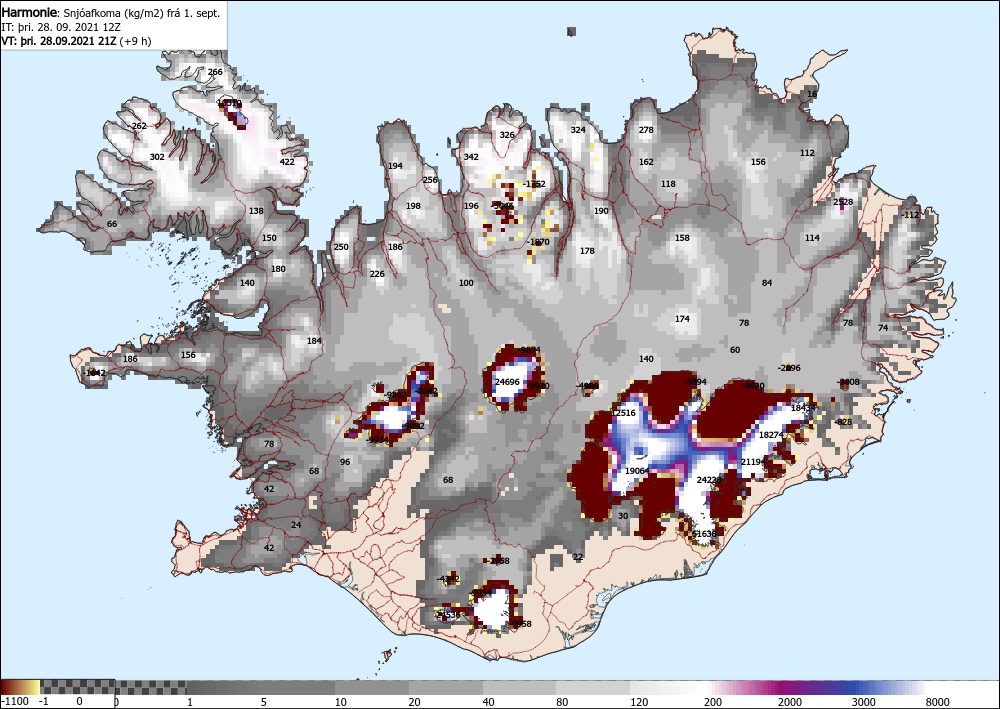Click the 19064 snow value
The height and width of the screenshot is (709, 1000).
tap(637, 471)
